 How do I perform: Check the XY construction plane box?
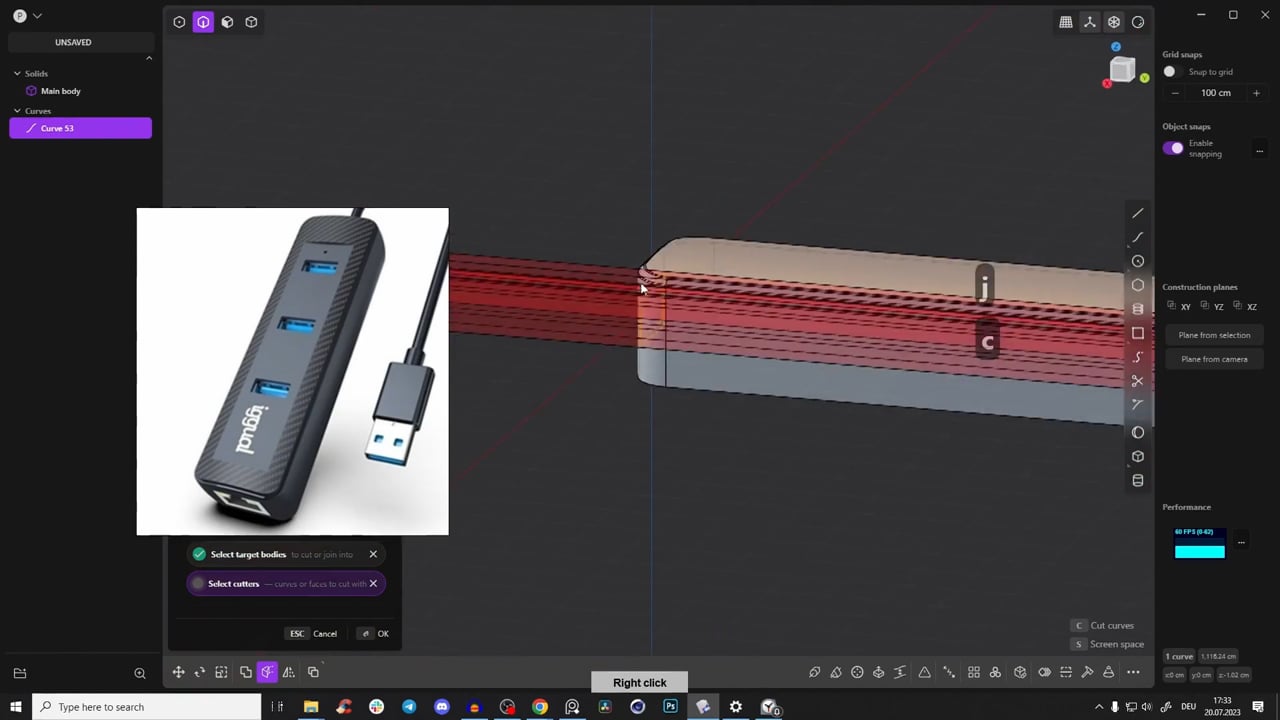pos(1173,306)
